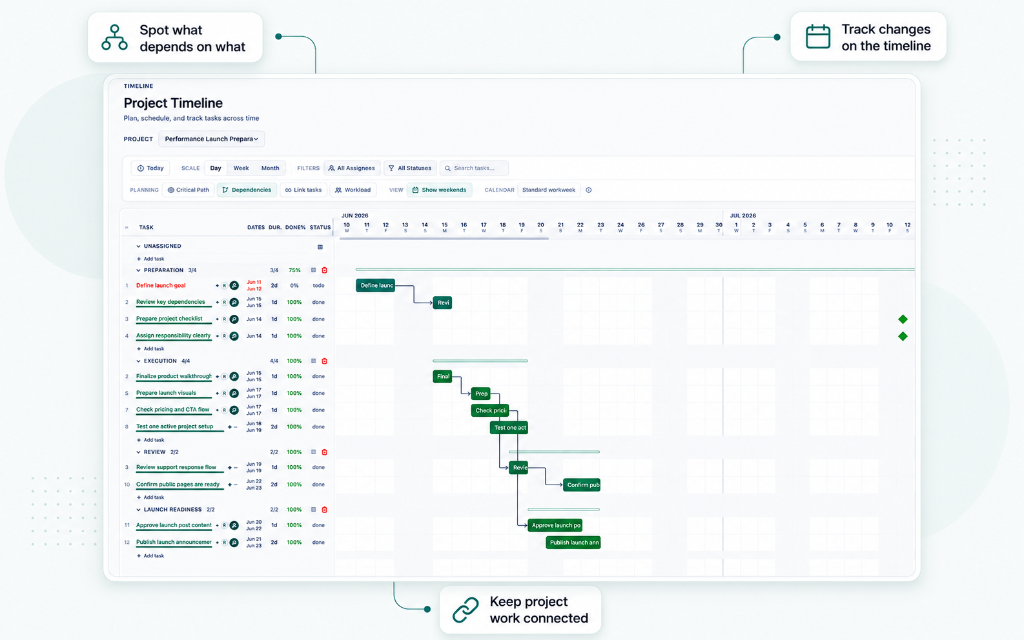
Task: Add a task under LAUNCH READINESS
Action: [x=151, y=556]
